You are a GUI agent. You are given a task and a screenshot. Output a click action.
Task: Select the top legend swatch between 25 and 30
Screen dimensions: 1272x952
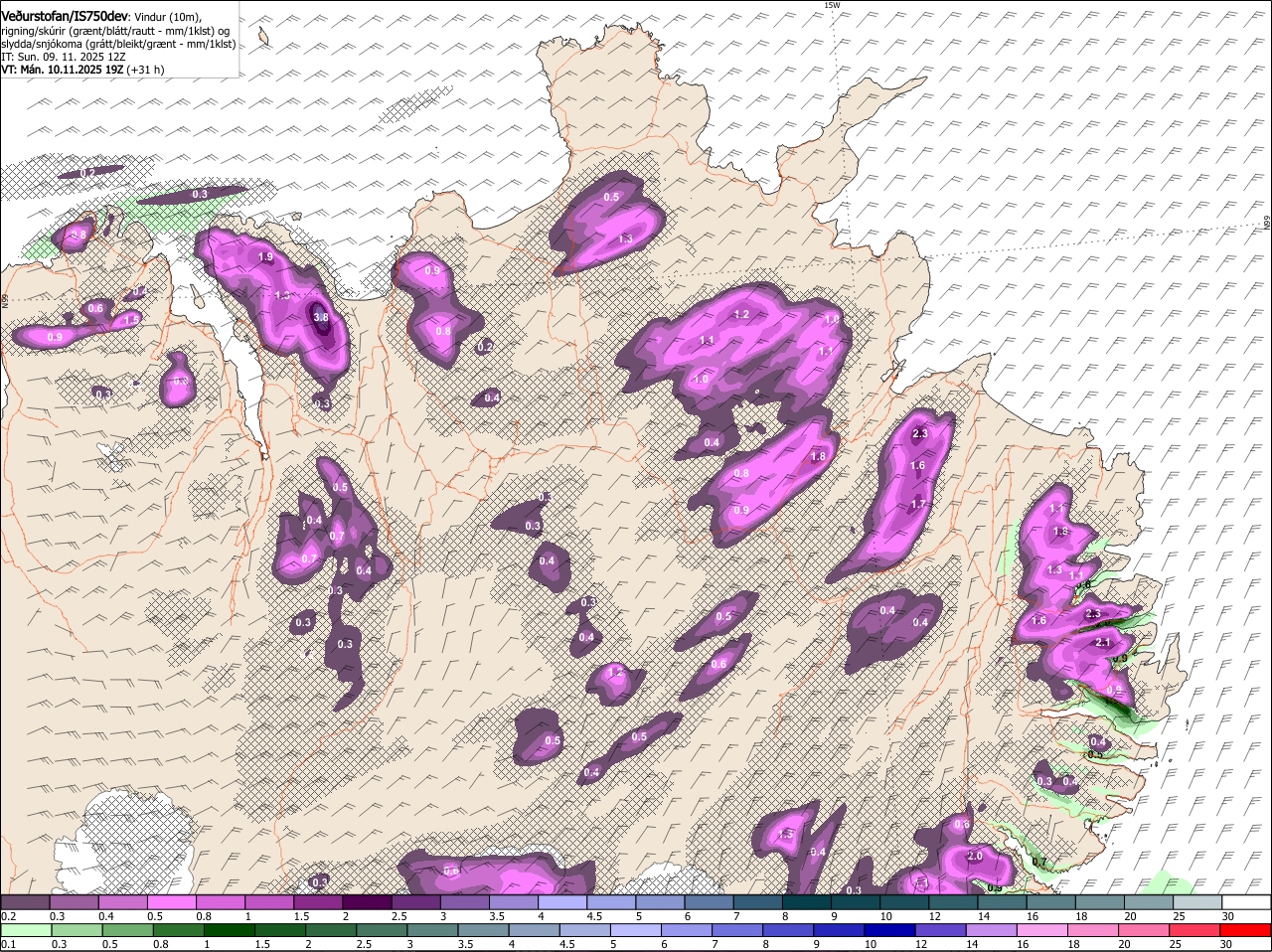click(x=1198, y=901)
